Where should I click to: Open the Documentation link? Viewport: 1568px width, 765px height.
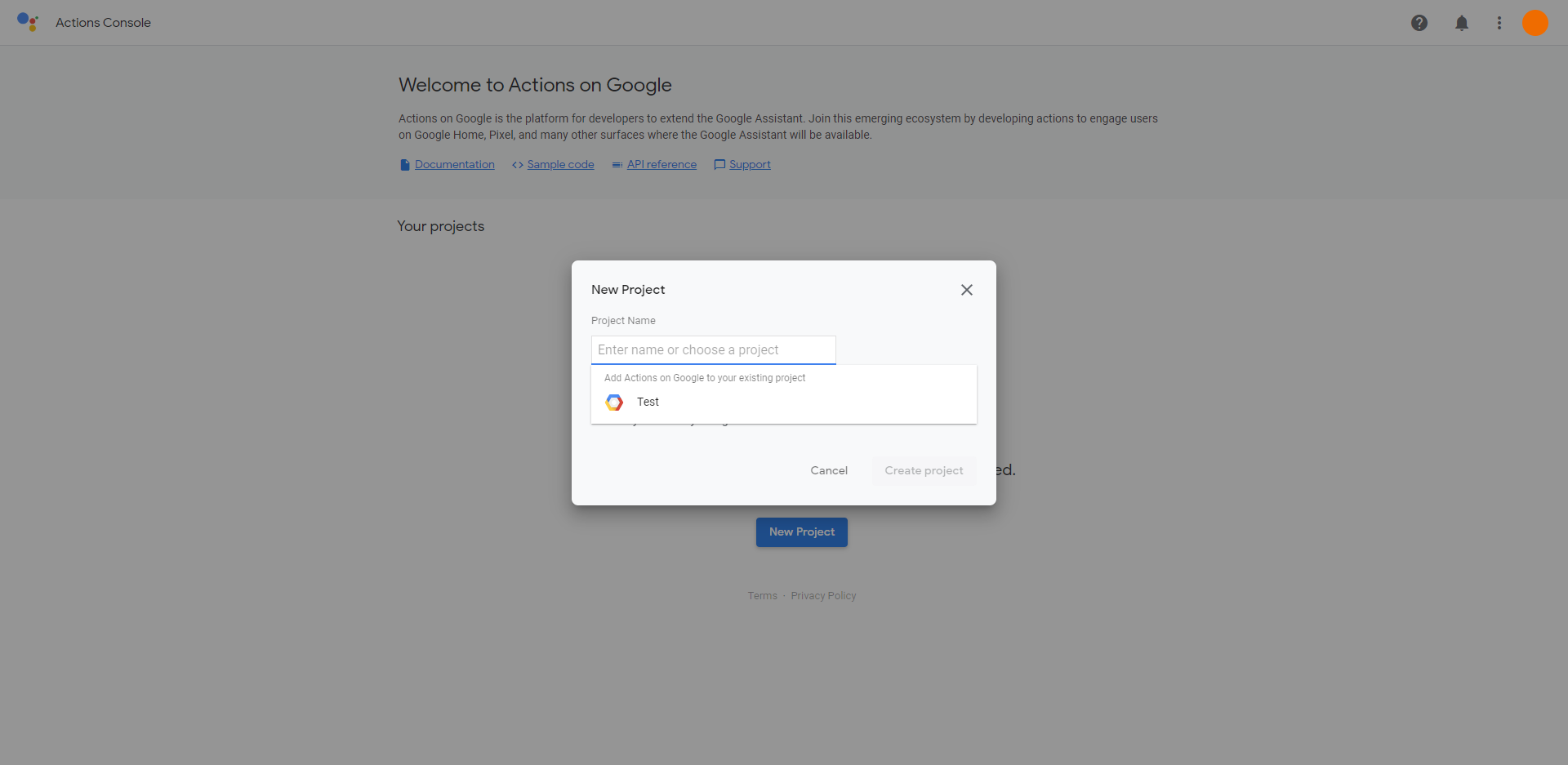pyautogui.click(x=455, y=164)
